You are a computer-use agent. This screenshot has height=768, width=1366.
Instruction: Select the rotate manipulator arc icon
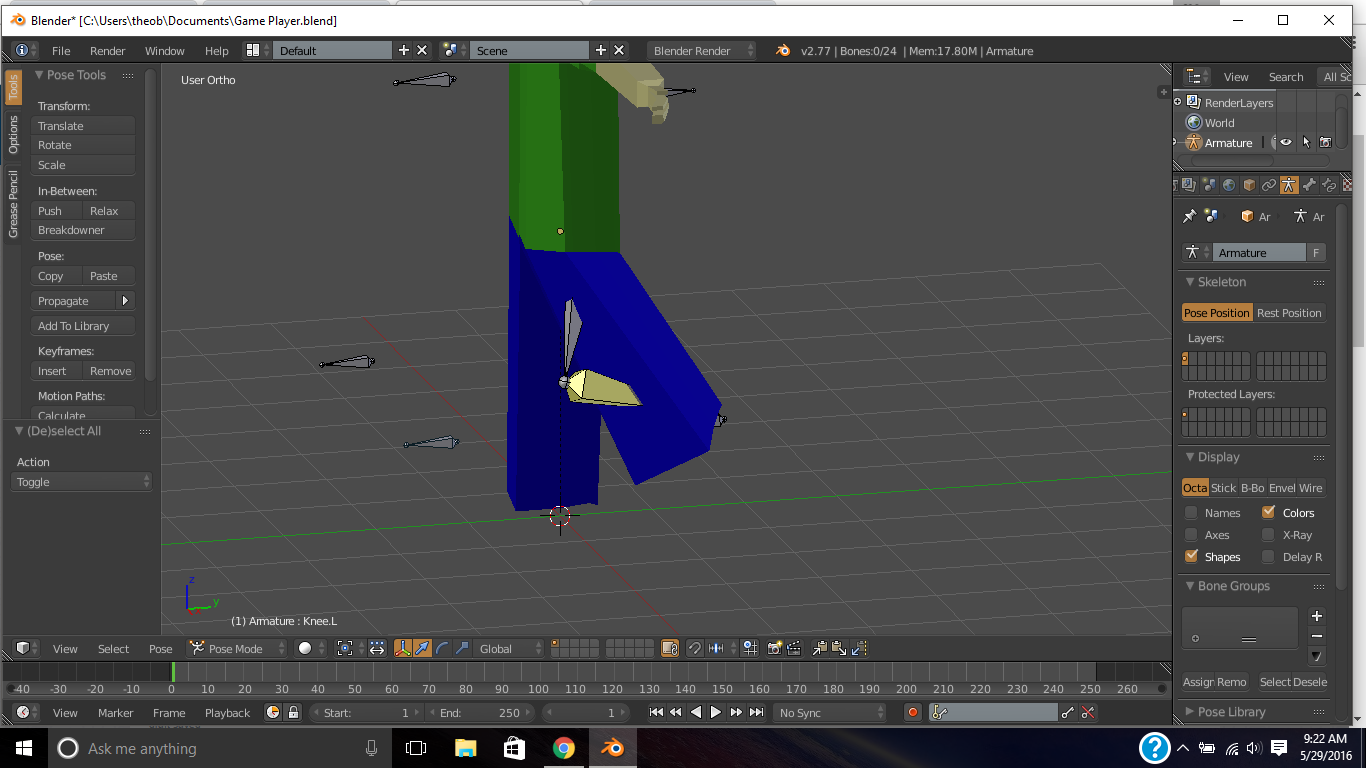point(441,648)
